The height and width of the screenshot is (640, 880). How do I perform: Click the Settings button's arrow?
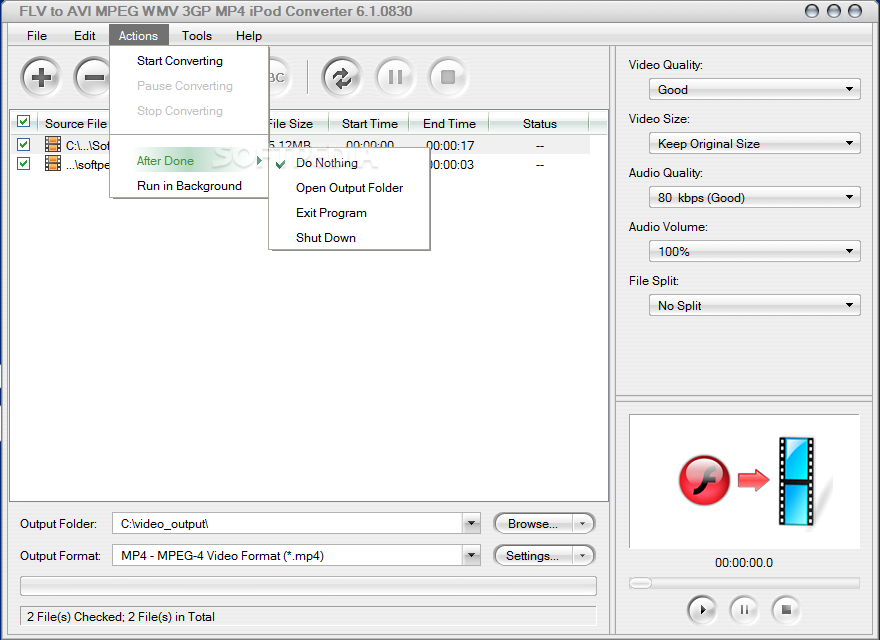[583, 555]
